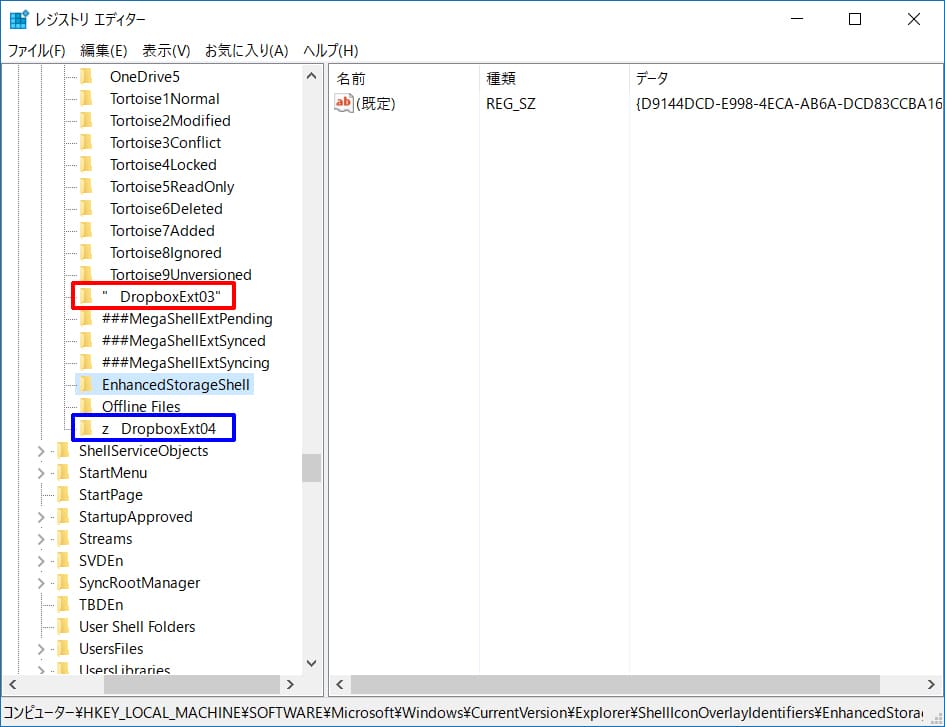Click the values pane scroll right arrow
Screen dimensions: 945x727
(931, 685)
